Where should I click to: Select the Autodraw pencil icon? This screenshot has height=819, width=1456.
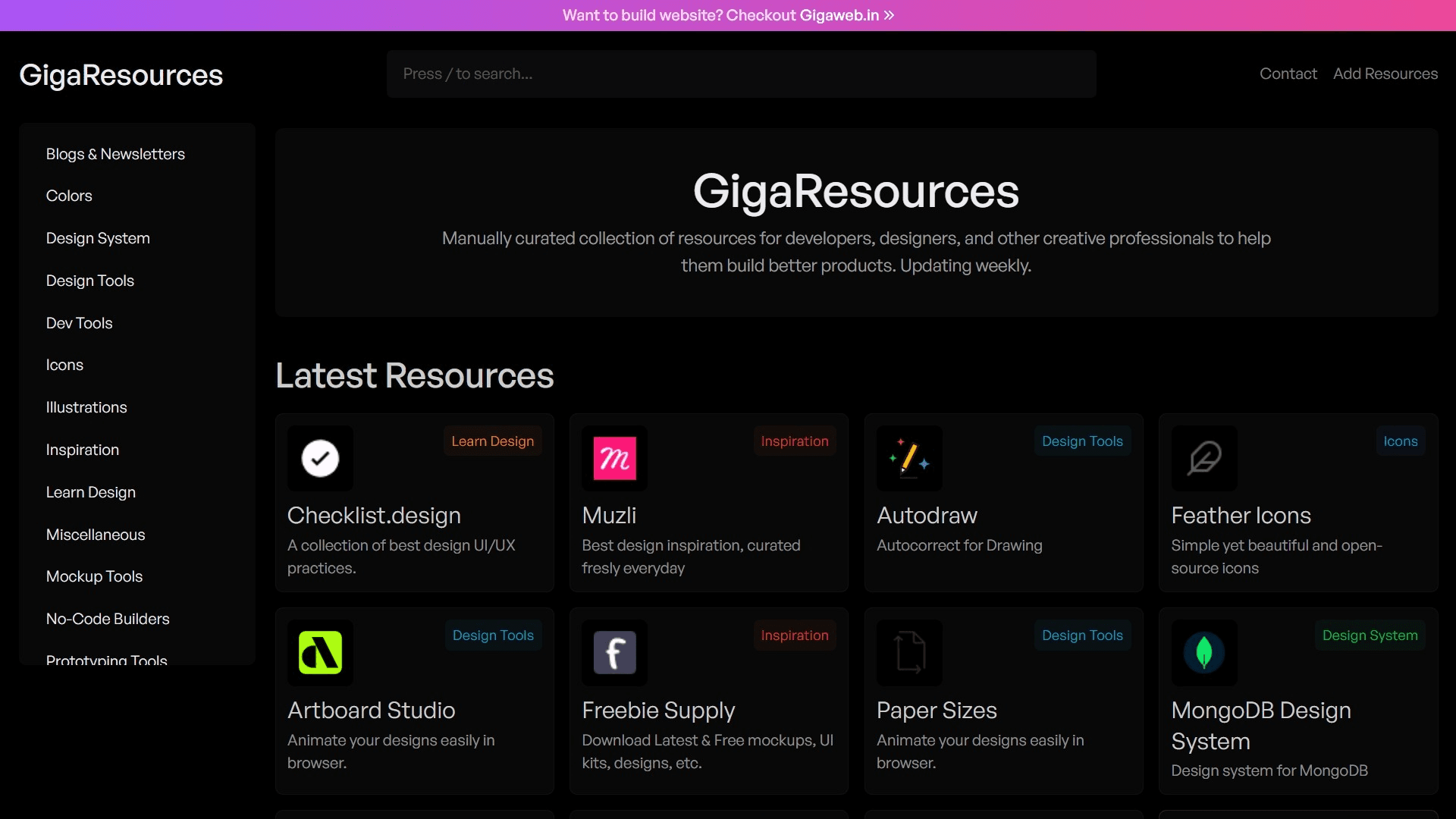(908, 458)
